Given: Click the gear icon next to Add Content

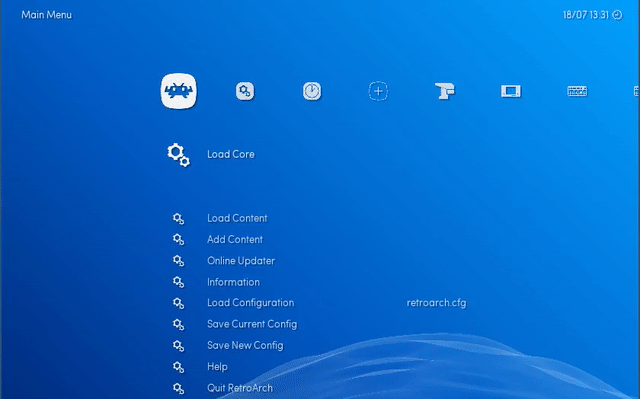Looking at the screenshot, I should 178,239.
